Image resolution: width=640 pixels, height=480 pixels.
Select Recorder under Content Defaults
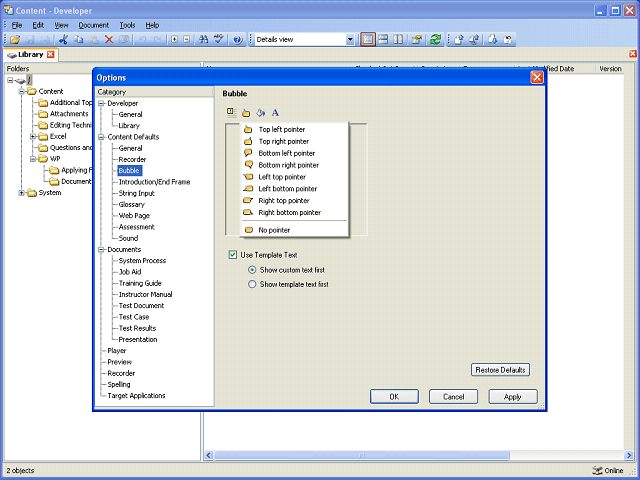(x=132, y=159)
